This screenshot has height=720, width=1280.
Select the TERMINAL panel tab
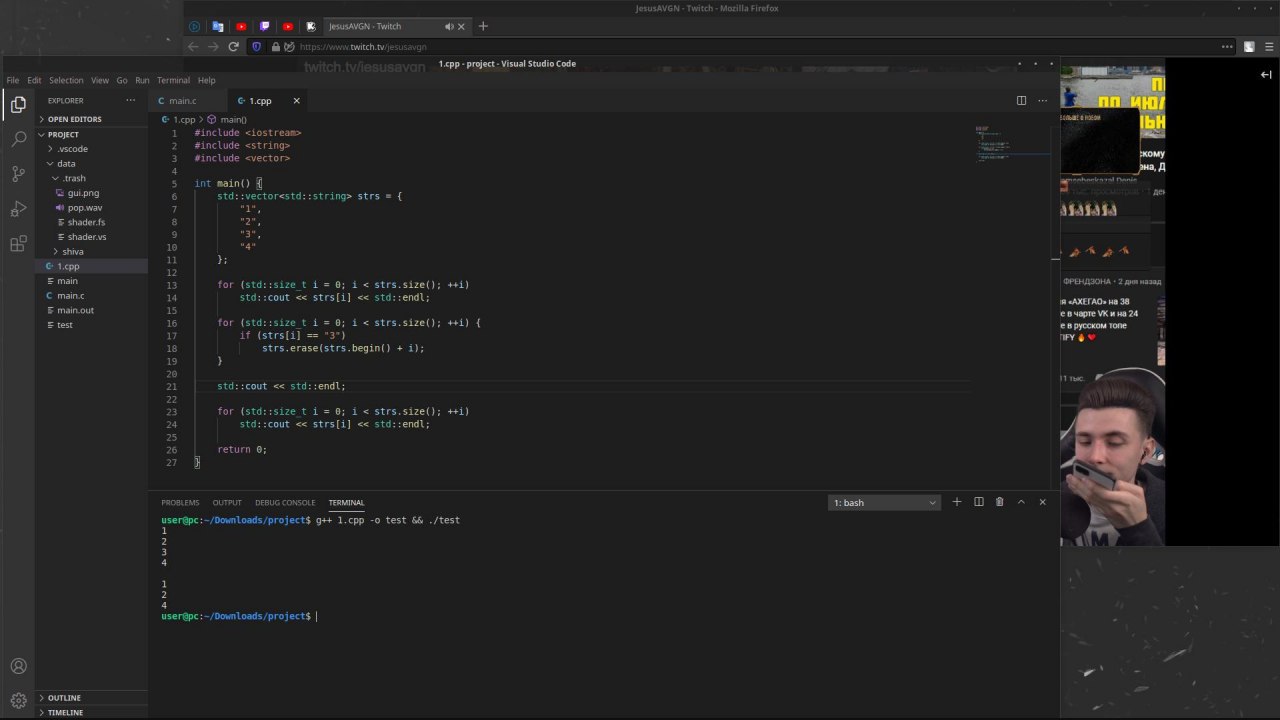[x=346, y=502]
